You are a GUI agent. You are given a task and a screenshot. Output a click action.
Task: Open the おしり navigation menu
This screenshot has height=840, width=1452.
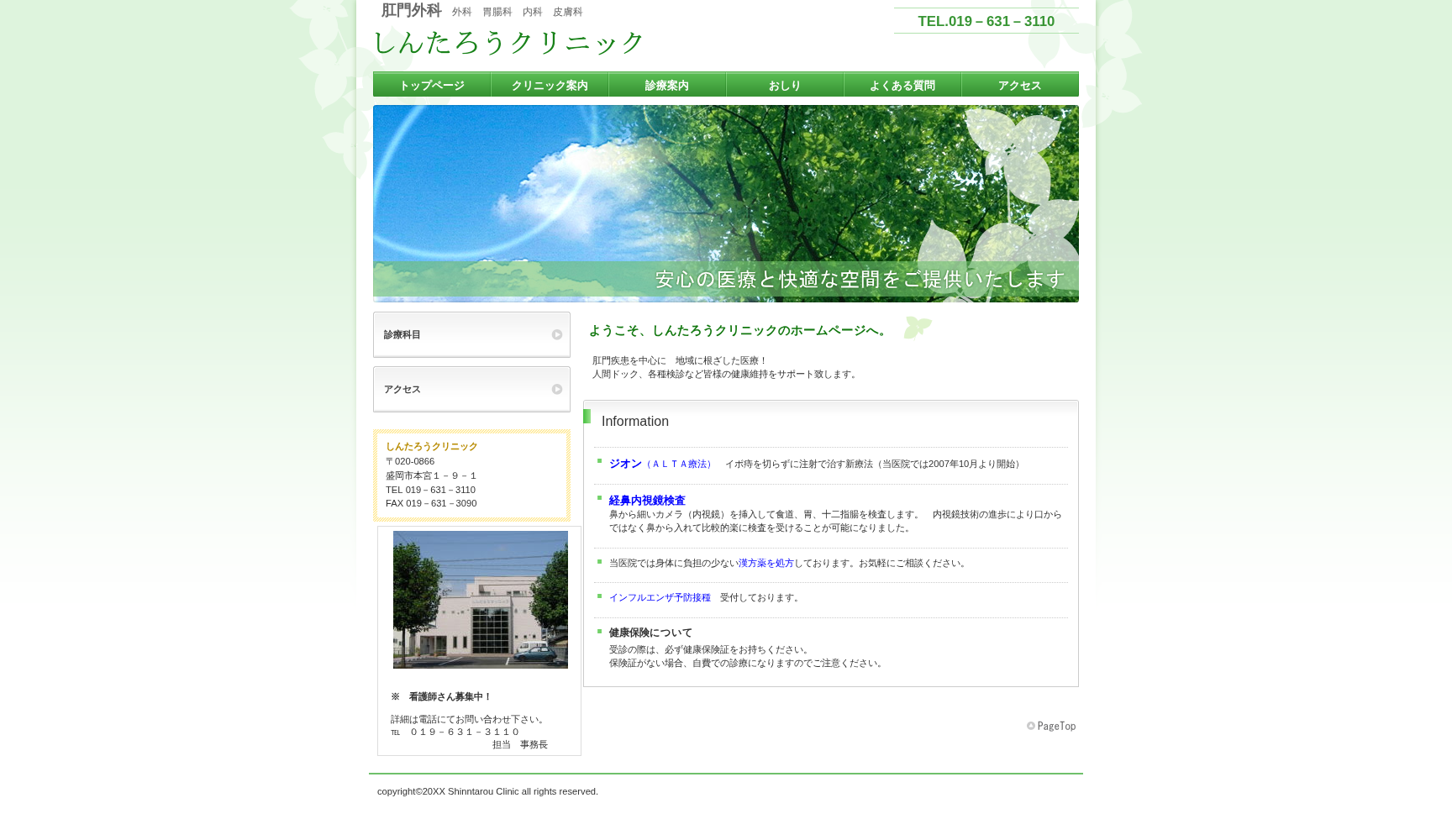pos(784,84)
